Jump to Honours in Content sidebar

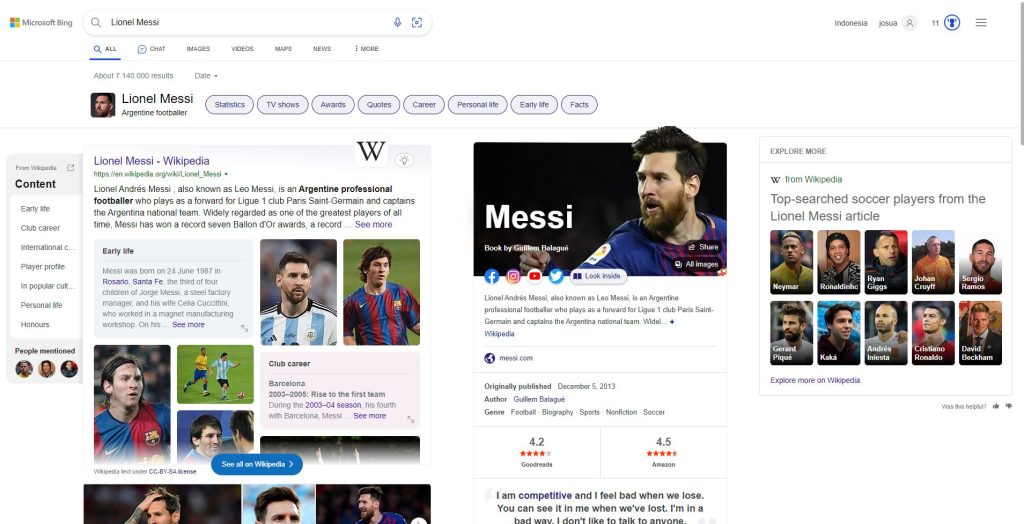click(35, 324)
